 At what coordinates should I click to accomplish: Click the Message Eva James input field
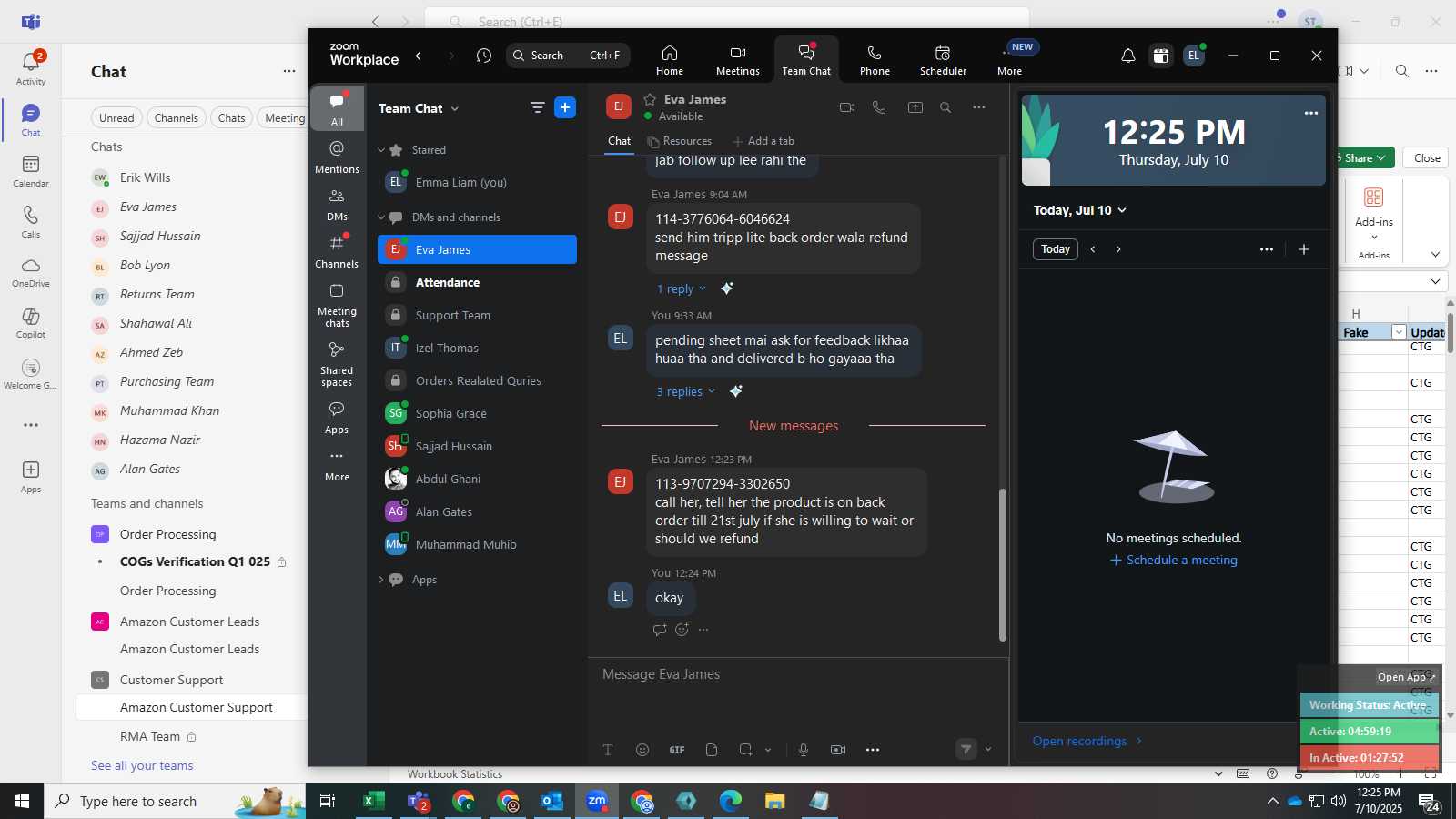coord(799,674)
